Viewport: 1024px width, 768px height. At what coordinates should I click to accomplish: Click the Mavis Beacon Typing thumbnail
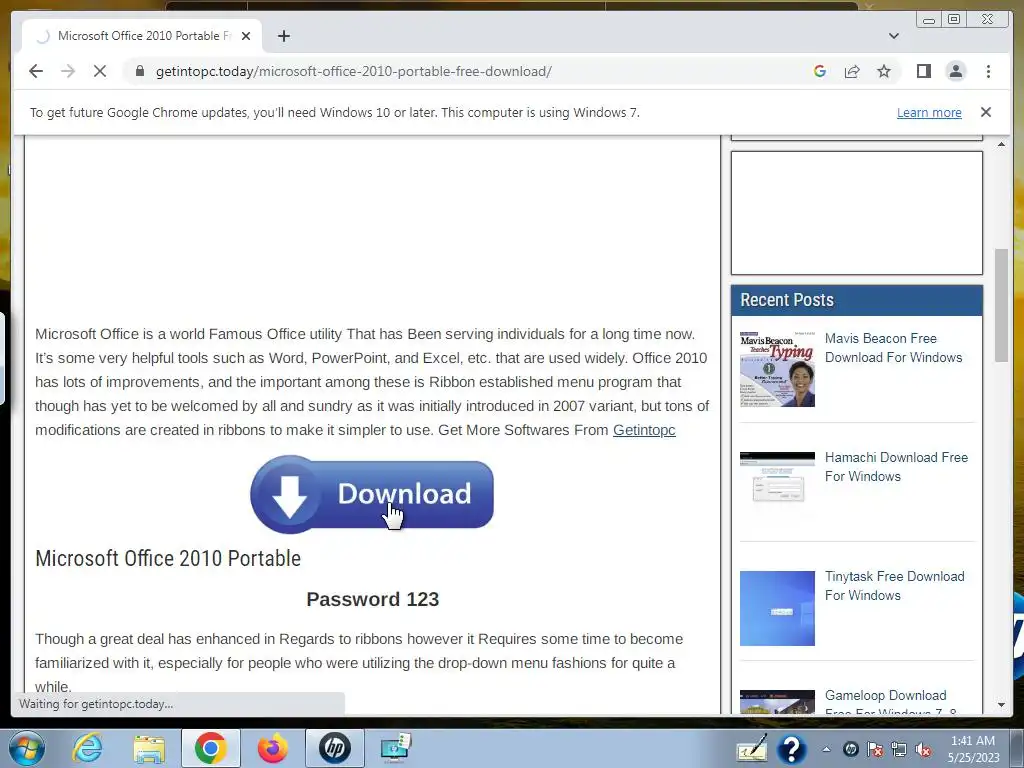[x=777, y=369]
